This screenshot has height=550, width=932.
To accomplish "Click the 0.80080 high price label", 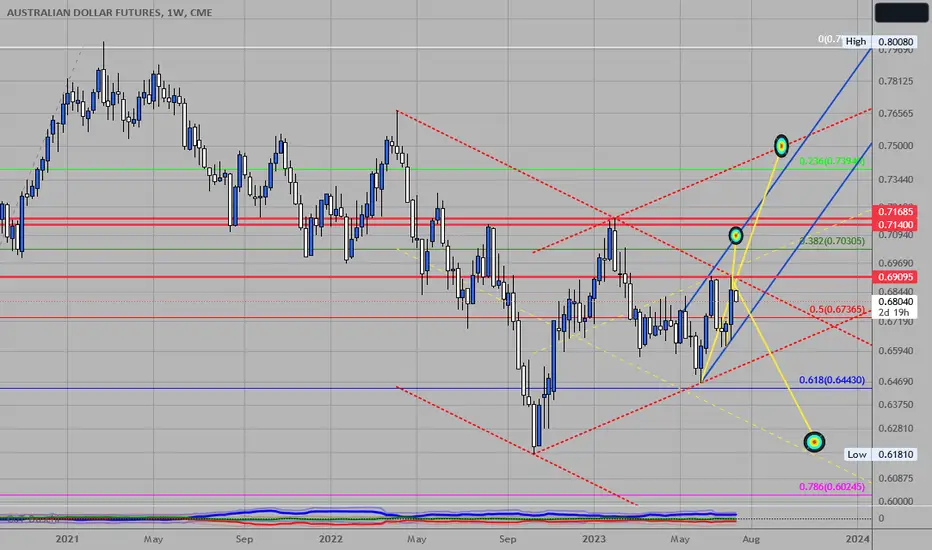I will coord(895,42).
